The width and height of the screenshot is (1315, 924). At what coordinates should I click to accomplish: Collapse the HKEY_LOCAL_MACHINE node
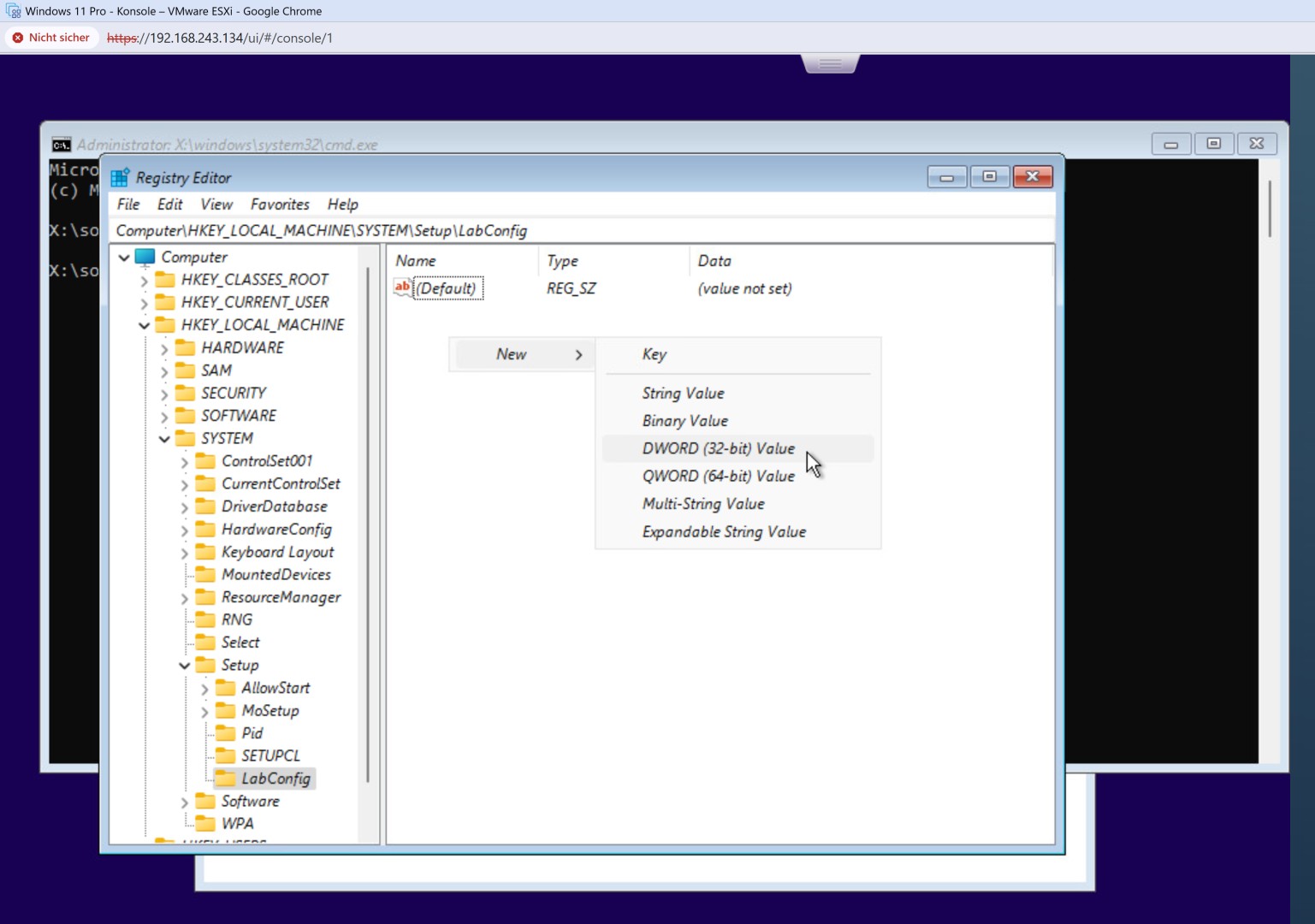click(144, 326)
